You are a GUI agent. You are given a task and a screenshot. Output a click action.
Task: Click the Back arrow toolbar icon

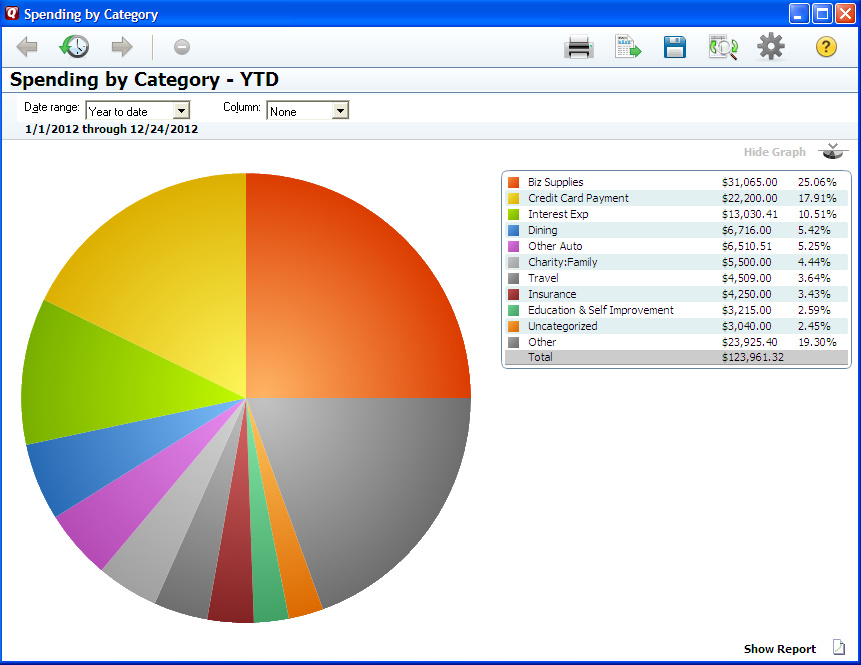(27, 47)
